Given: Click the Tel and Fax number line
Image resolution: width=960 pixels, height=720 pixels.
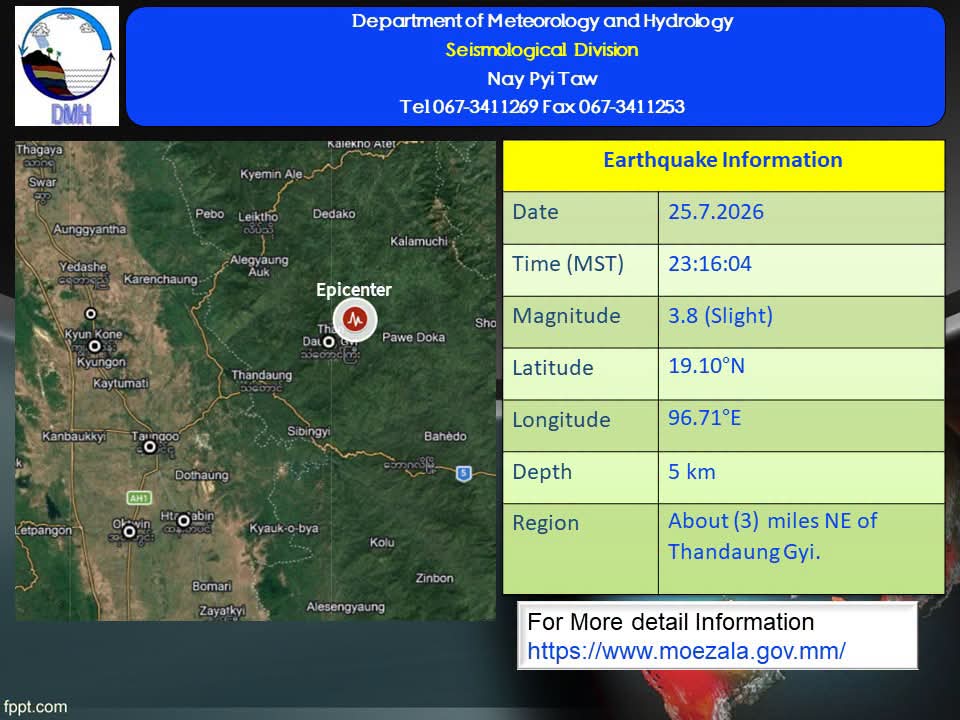Looking at the screenshot, I should click(542, 107).
